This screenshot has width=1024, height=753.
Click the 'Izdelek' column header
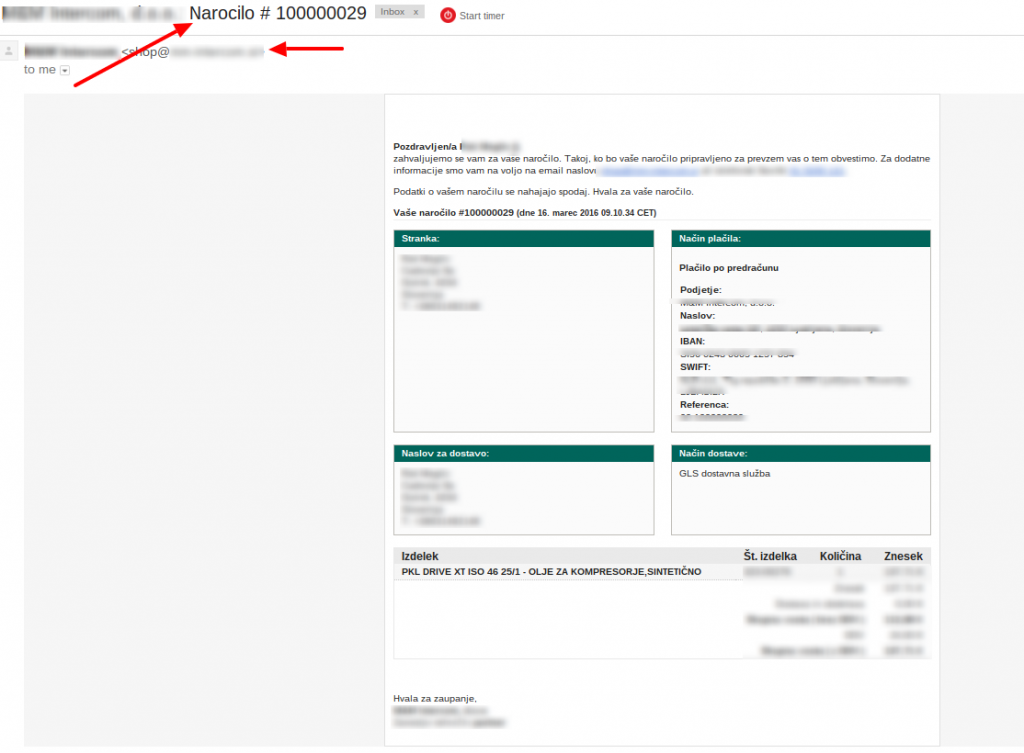point(420,556)
